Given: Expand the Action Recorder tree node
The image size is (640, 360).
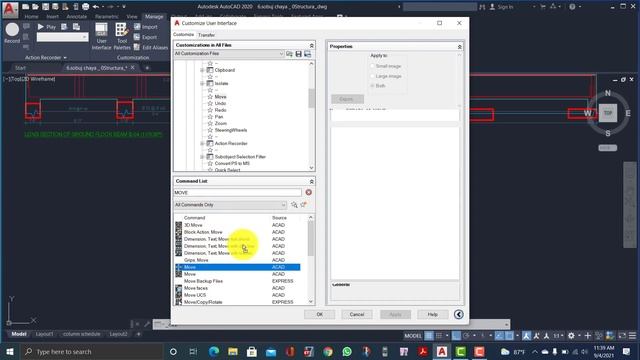Looking at the screenshot, I should coord(202,143).
